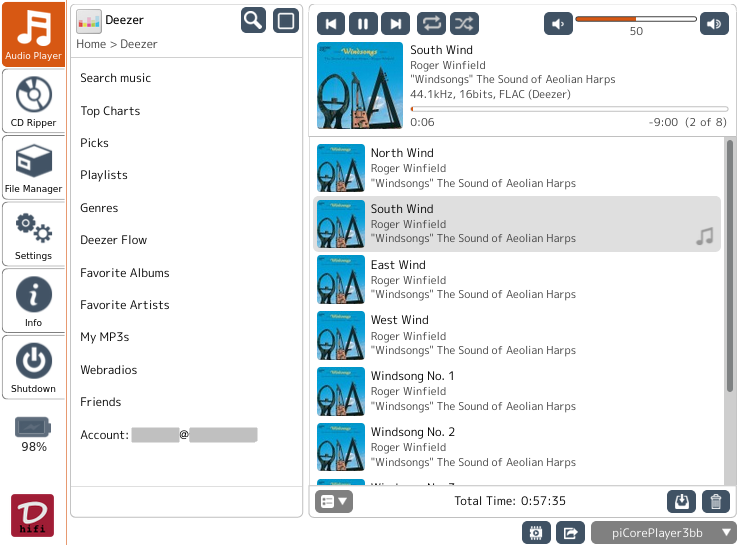
Task: Toggle shuffle mode
Action: point(464,23)
